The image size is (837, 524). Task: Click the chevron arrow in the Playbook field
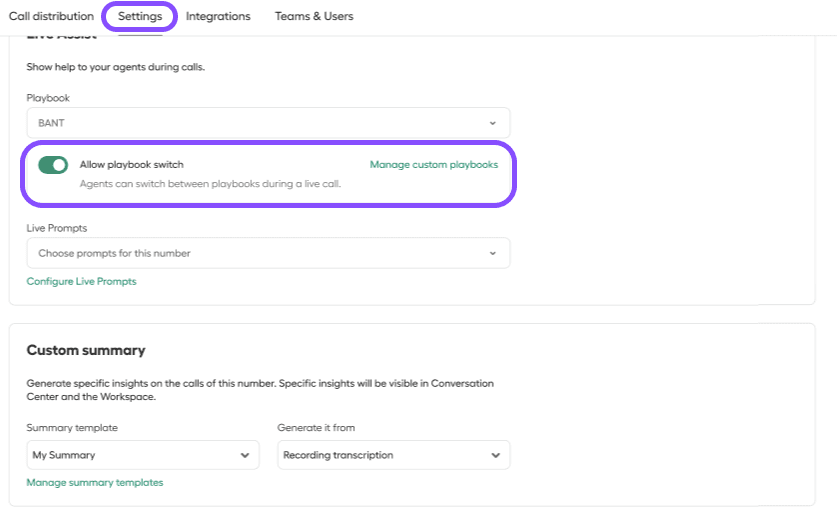tap(492, 123)
